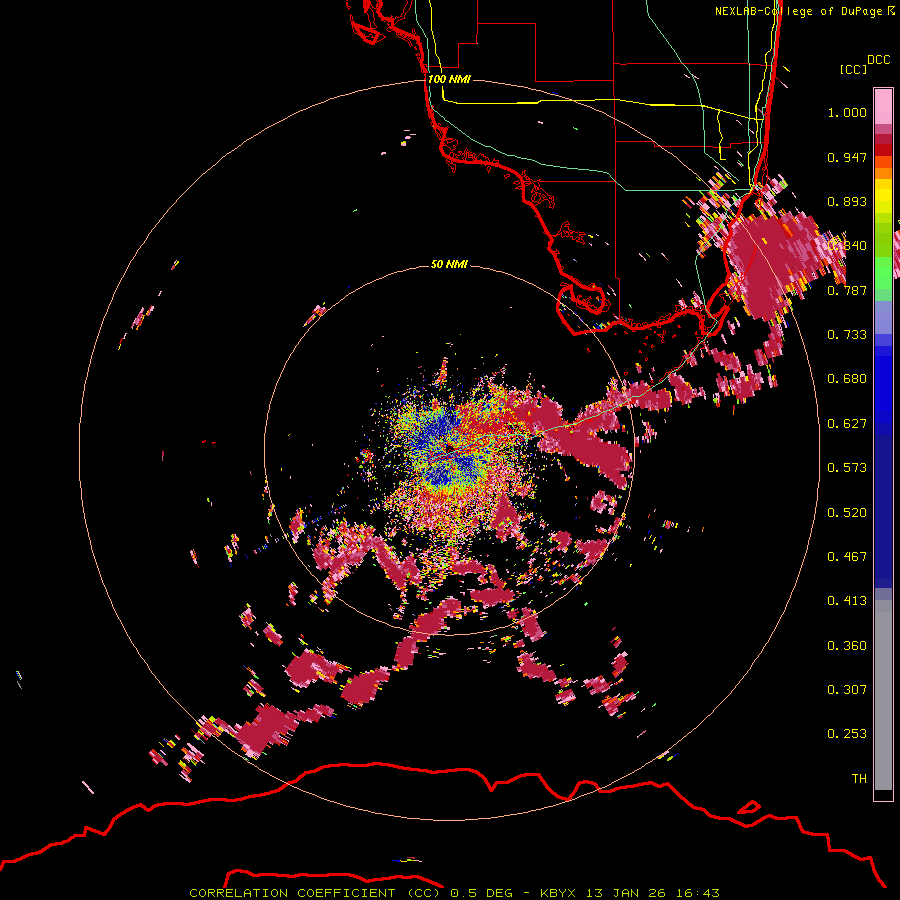Click the 0.467 value on the color scale
Screen dimensions: 900x900
coord(847,557)
